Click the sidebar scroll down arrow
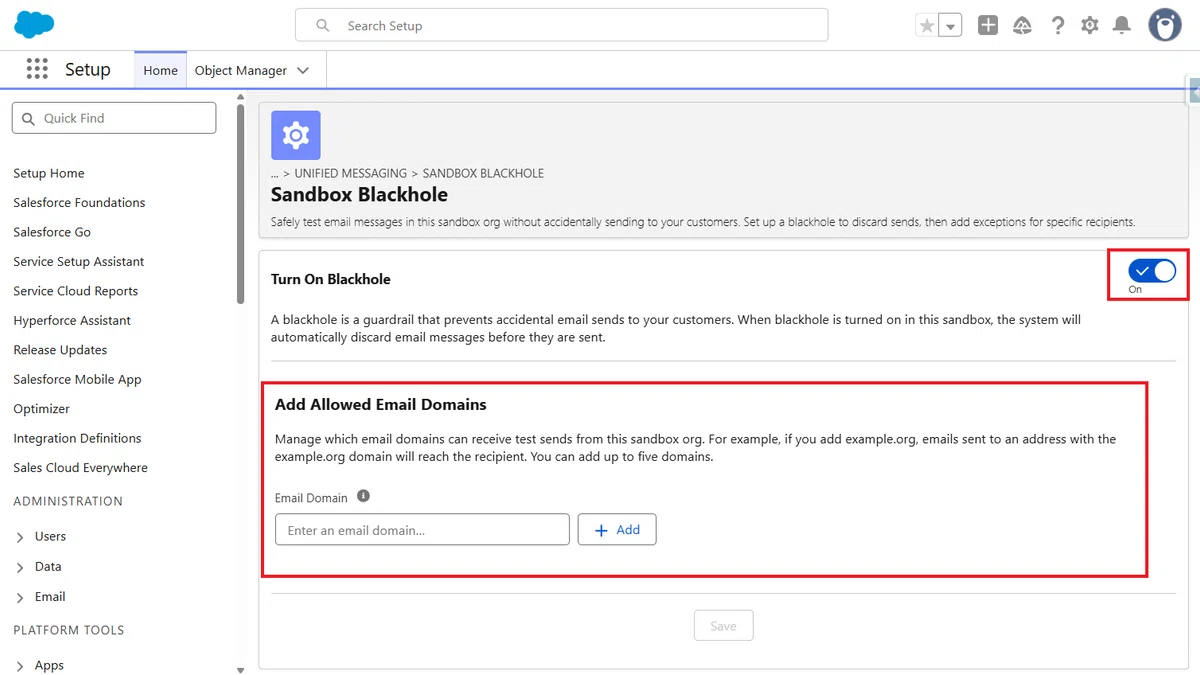The image size is (1200, 675). (x=240, y=669)
